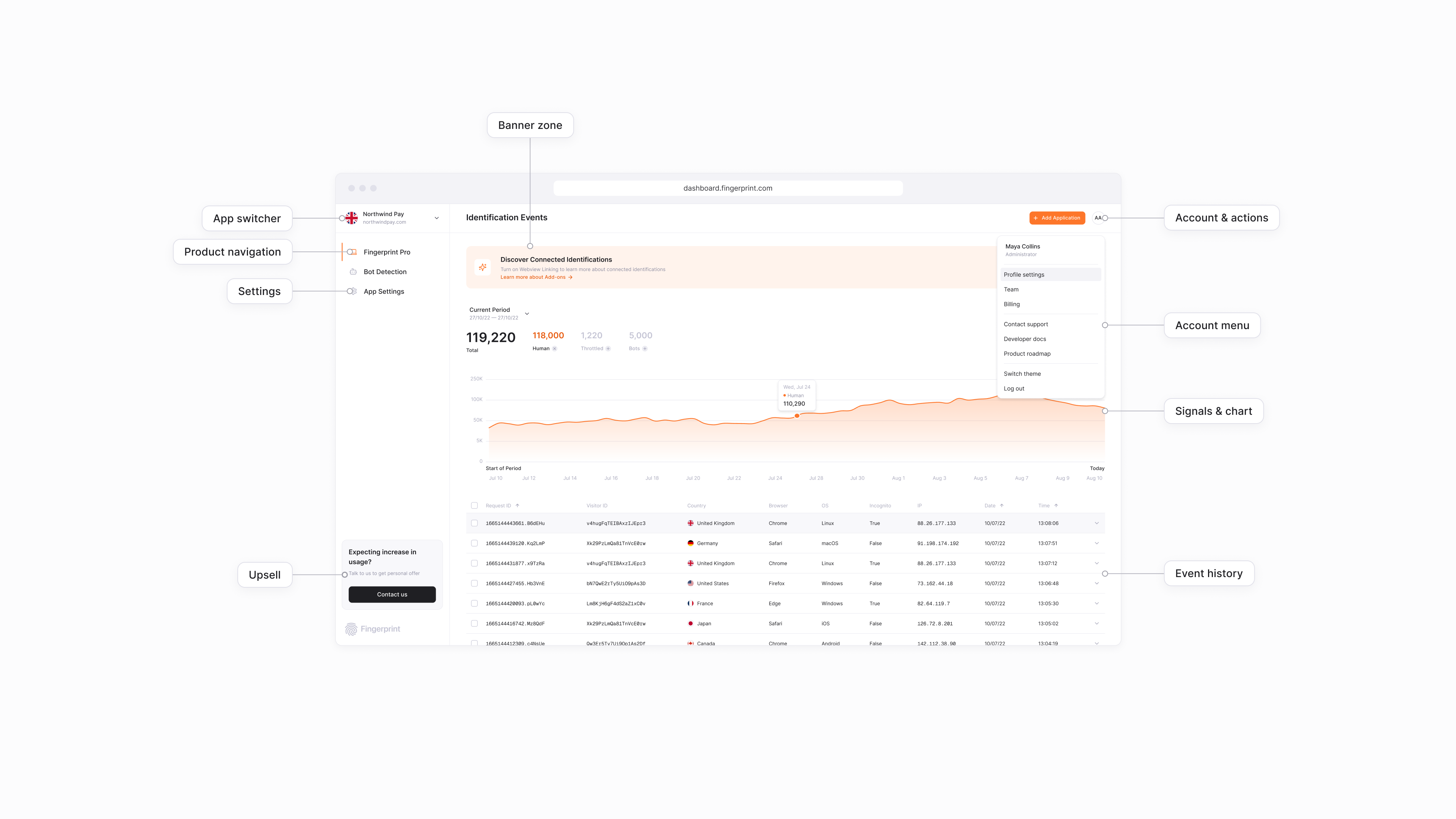Click the dashboard.fingerprint.com address bar
Viewport: 1456px width, 819px height.
(728, 188)
